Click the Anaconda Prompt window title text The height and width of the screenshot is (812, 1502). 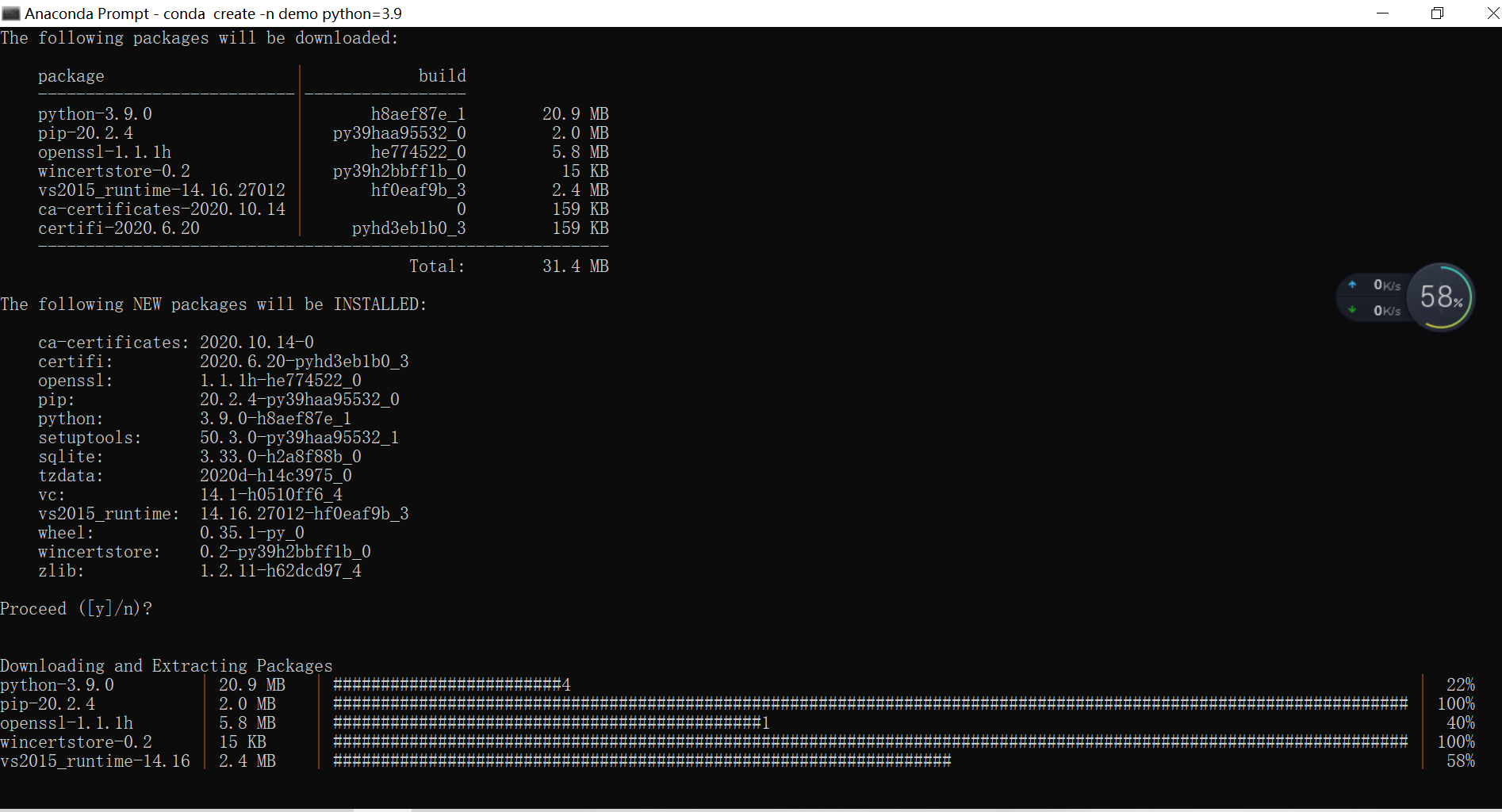click(x=213, y=13)
